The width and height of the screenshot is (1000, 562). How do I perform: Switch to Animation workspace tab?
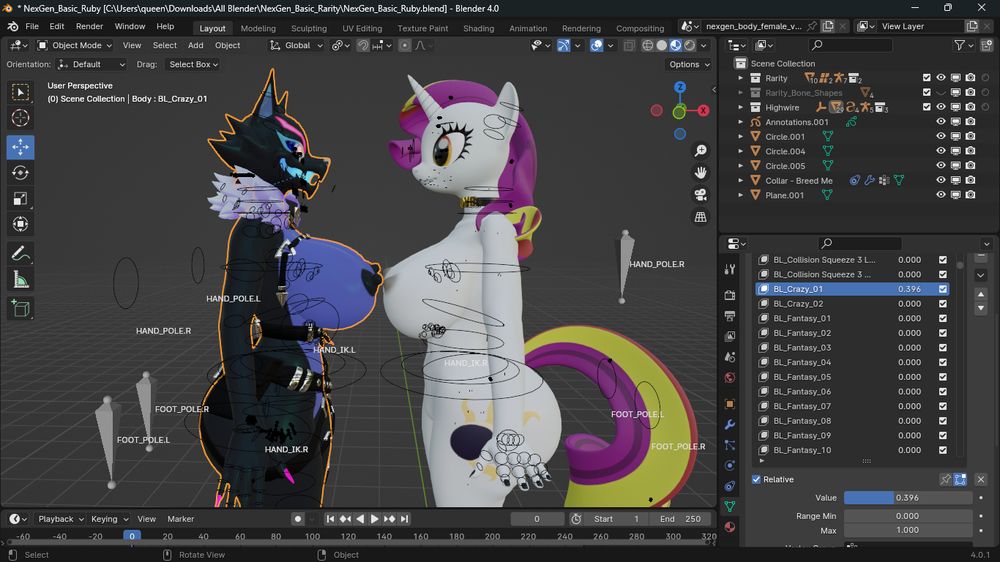[528, 28]
